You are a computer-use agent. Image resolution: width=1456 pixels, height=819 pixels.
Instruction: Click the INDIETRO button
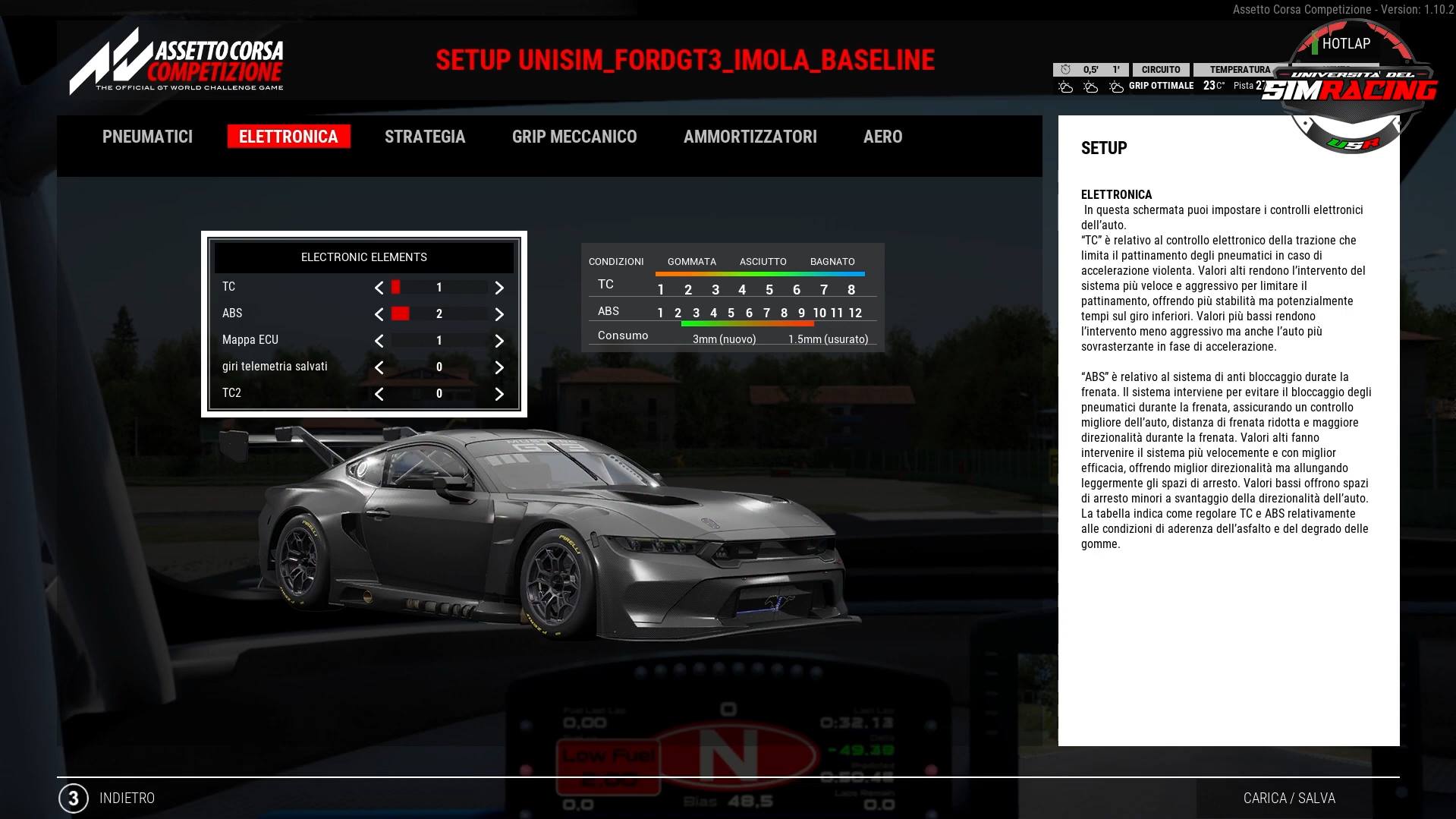[127, 798]
